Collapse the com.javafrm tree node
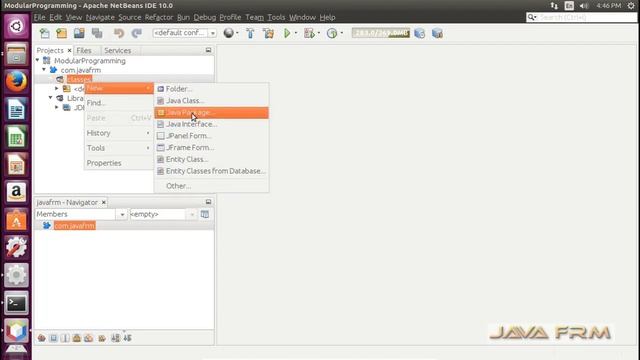The image size is (640, 360). pyautogui.click(x=44, y=70)
